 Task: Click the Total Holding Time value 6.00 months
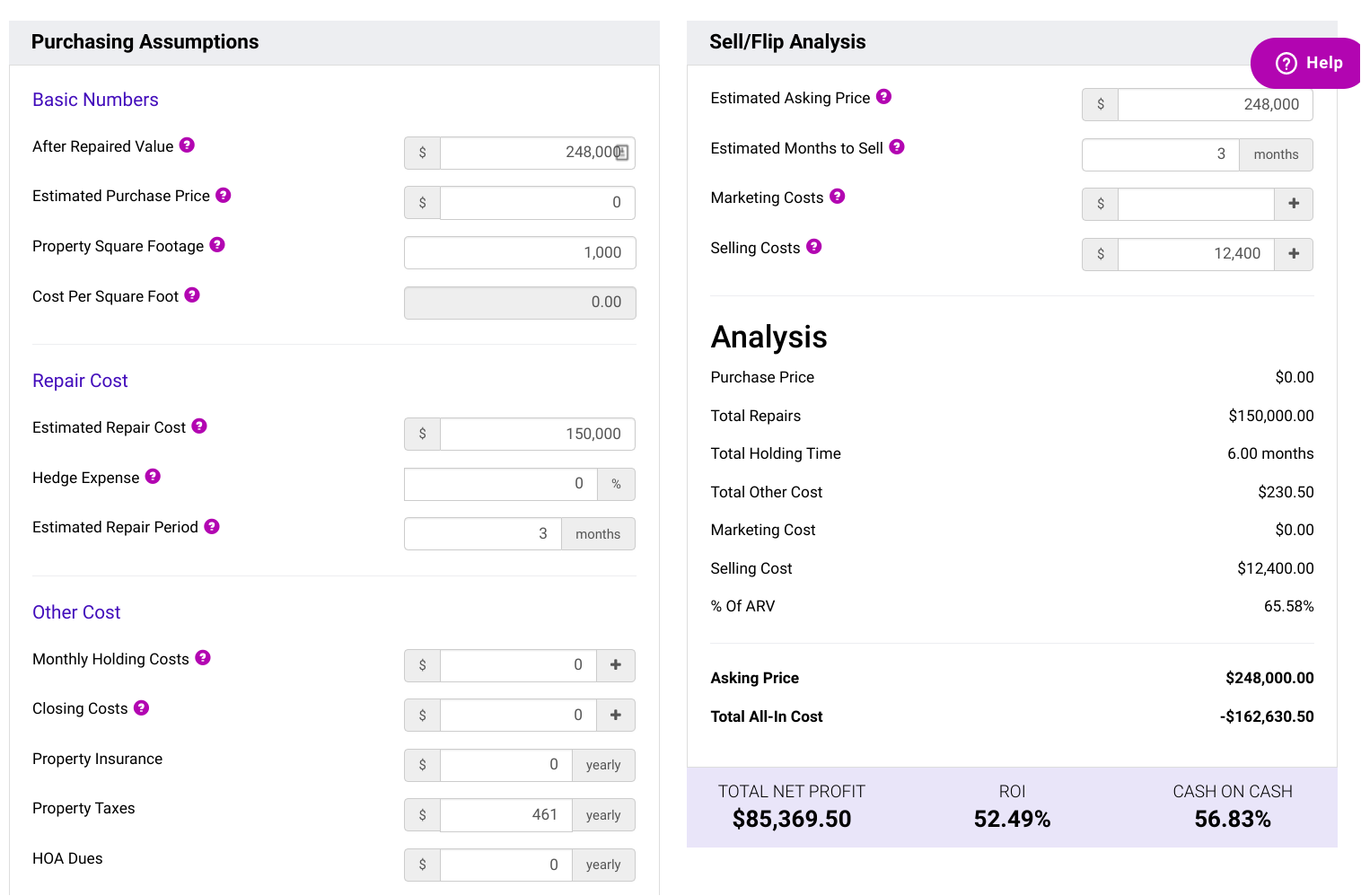click(1270, 453)
